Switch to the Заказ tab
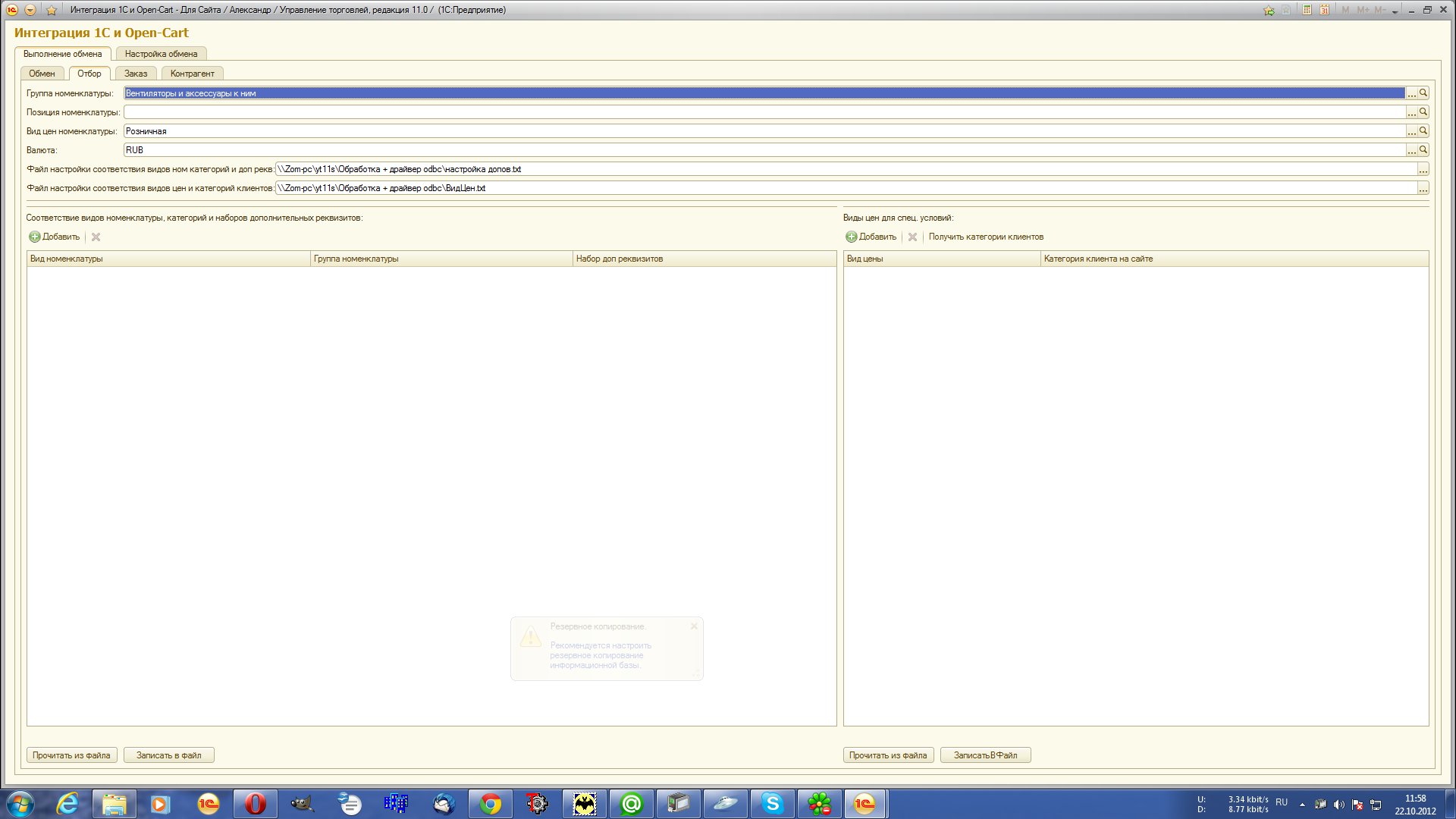This screenshot has height=819, width=1456. point(136,74)
